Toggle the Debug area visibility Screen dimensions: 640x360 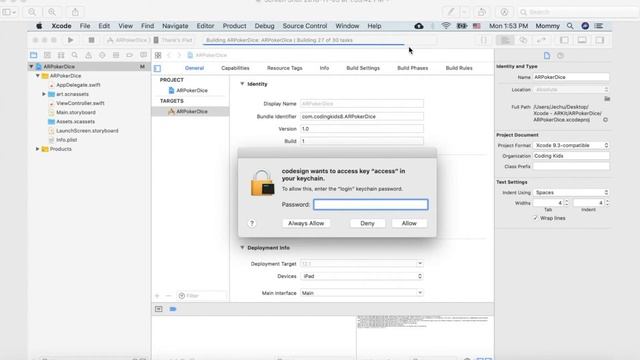coord(582,40)
